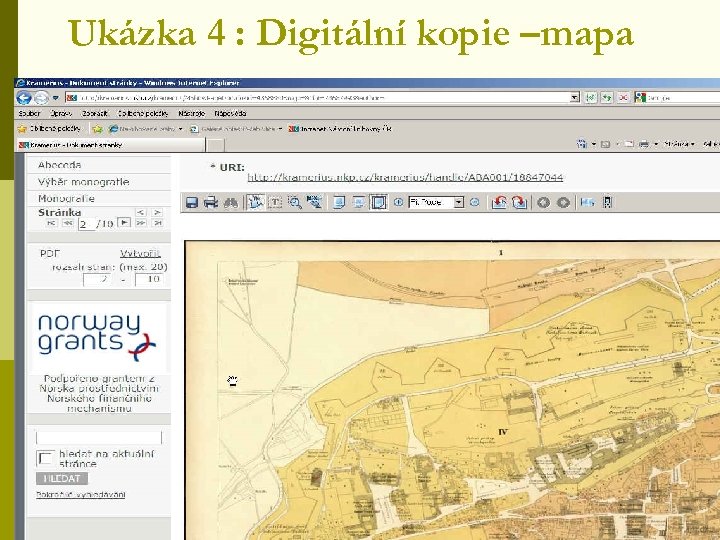Image resolution: width=720 pixels, height=540 pixels.
Task: Select the magnifier zoom tool icon
Action: pyautogui.click(x=294, y=202)
